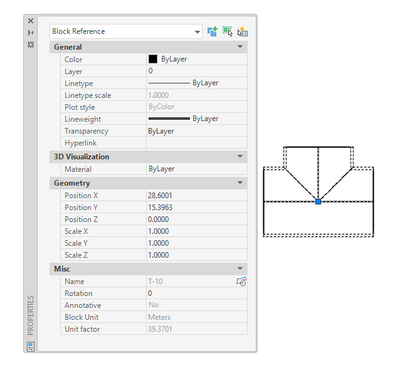Click the black Color swatch
The height and width of the screenshot is (370, 400).
(x=153, y=59)
